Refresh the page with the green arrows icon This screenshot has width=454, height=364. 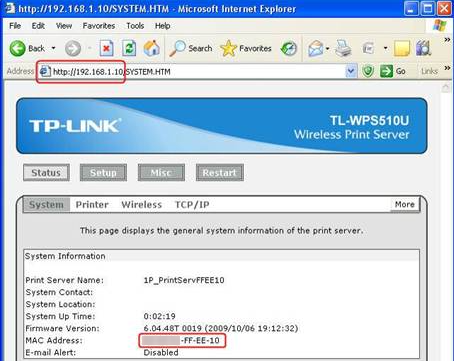(129, 49)
